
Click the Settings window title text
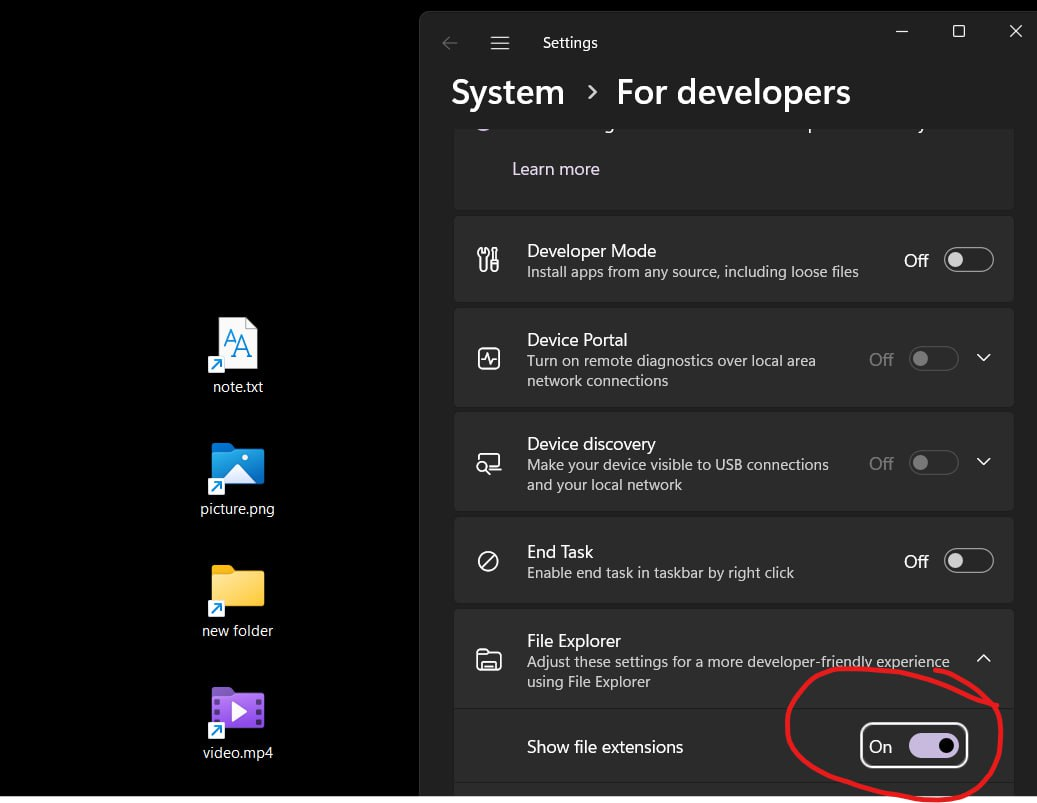point(570,43)
